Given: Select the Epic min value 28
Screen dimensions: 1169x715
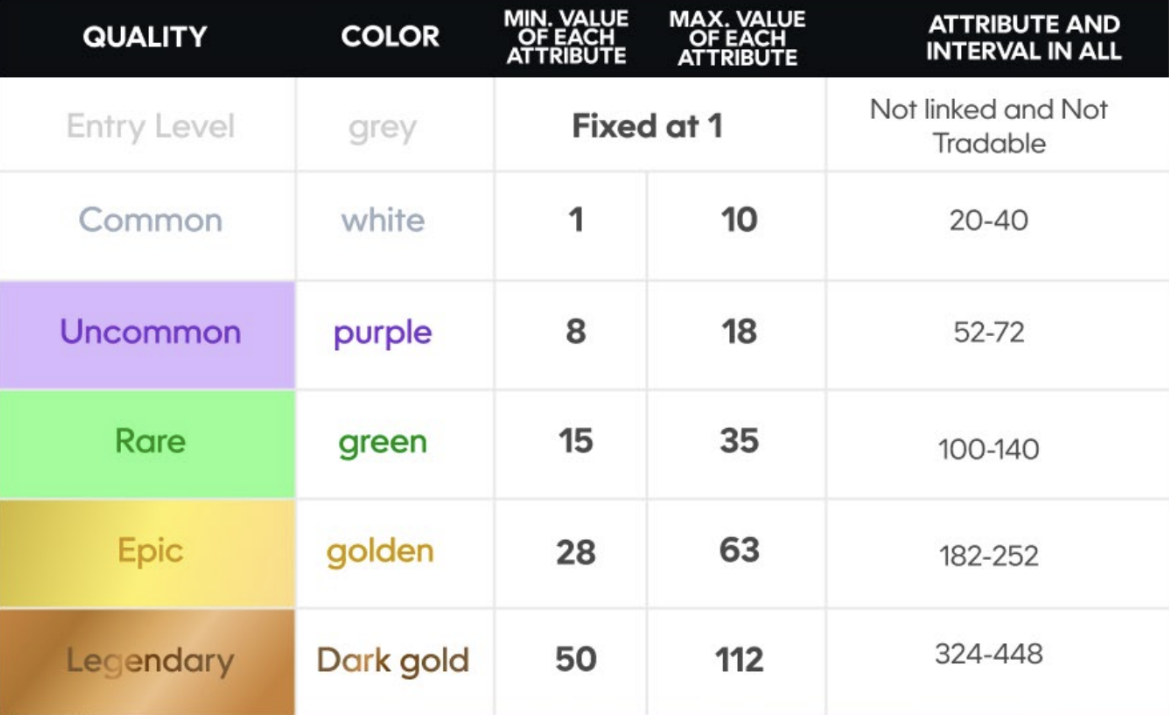Looking at the screenshot, I should [x=576, y=551].
